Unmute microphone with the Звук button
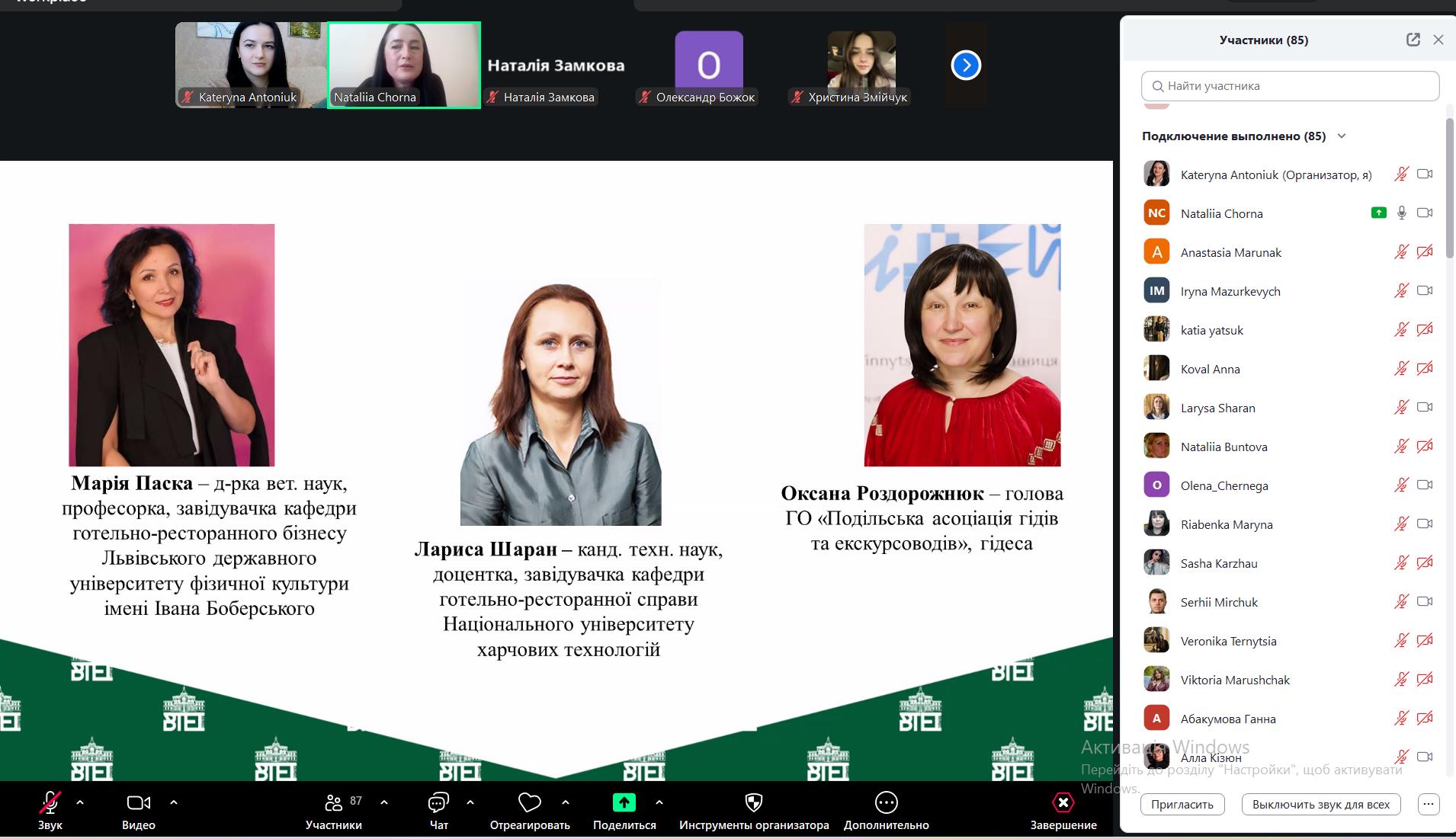The image size is (1456, 839). tap(50, 802)
